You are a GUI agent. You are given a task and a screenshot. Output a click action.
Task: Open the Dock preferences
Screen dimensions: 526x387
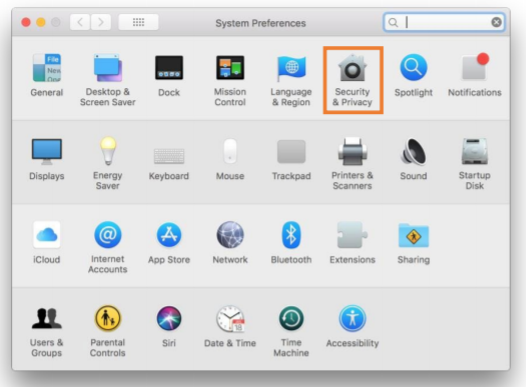[x=169, y=75]
